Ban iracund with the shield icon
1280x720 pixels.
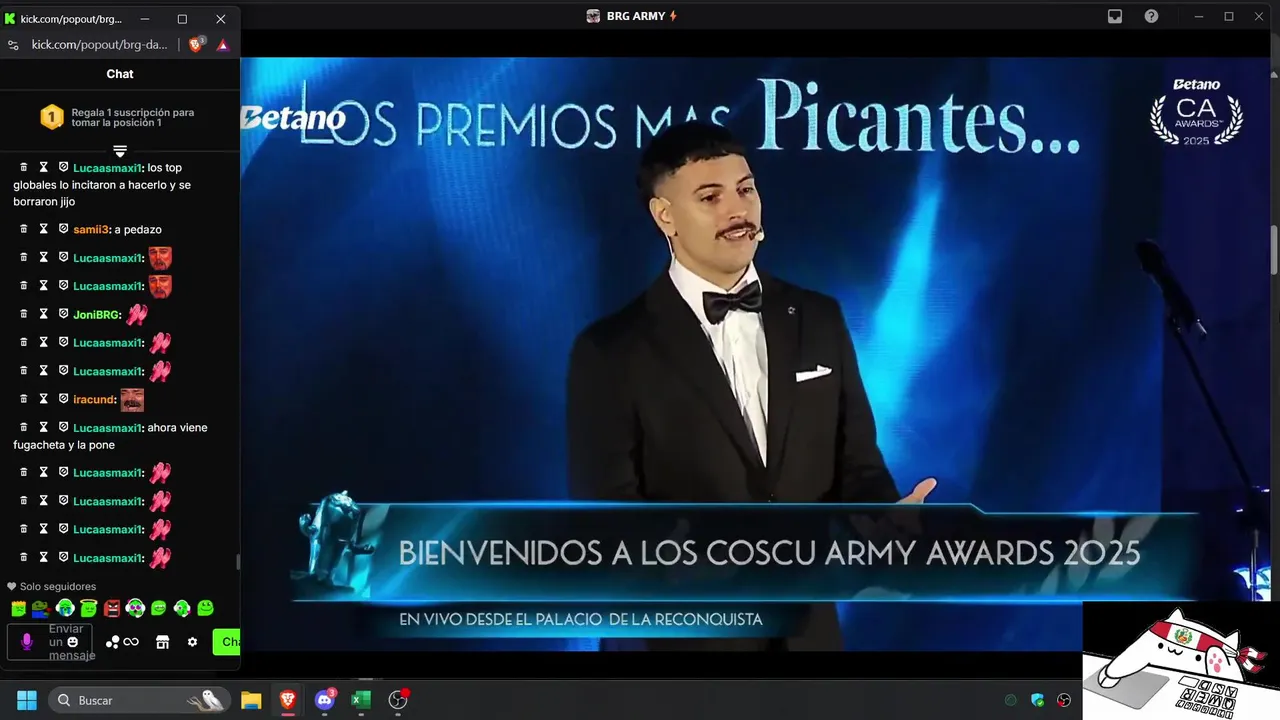click(63, 399)
